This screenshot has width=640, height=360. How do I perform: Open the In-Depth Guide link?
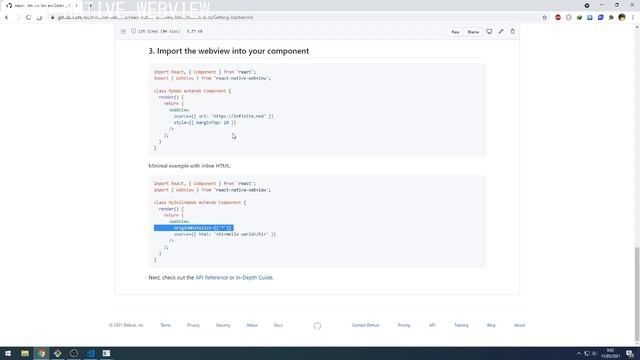[x=254, y=278]
